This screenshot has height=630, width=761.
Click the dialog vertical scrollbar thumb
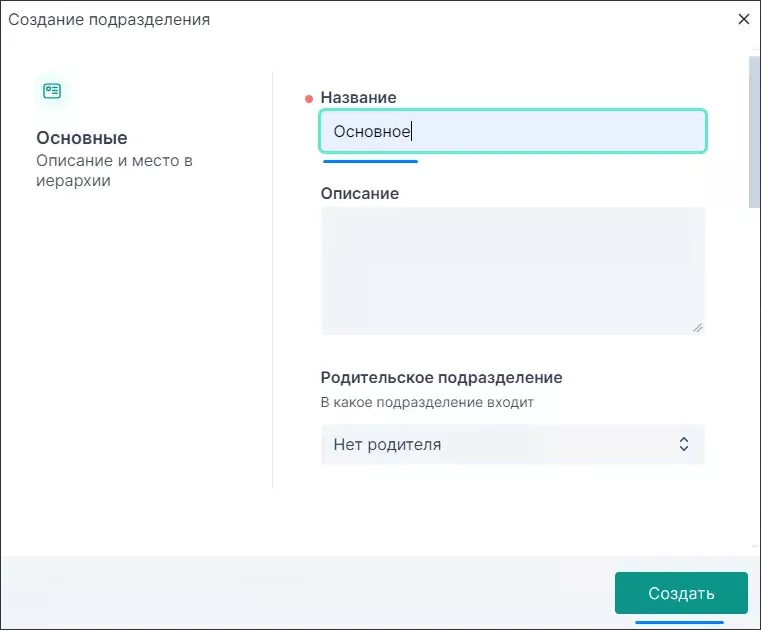pos(754,132)
